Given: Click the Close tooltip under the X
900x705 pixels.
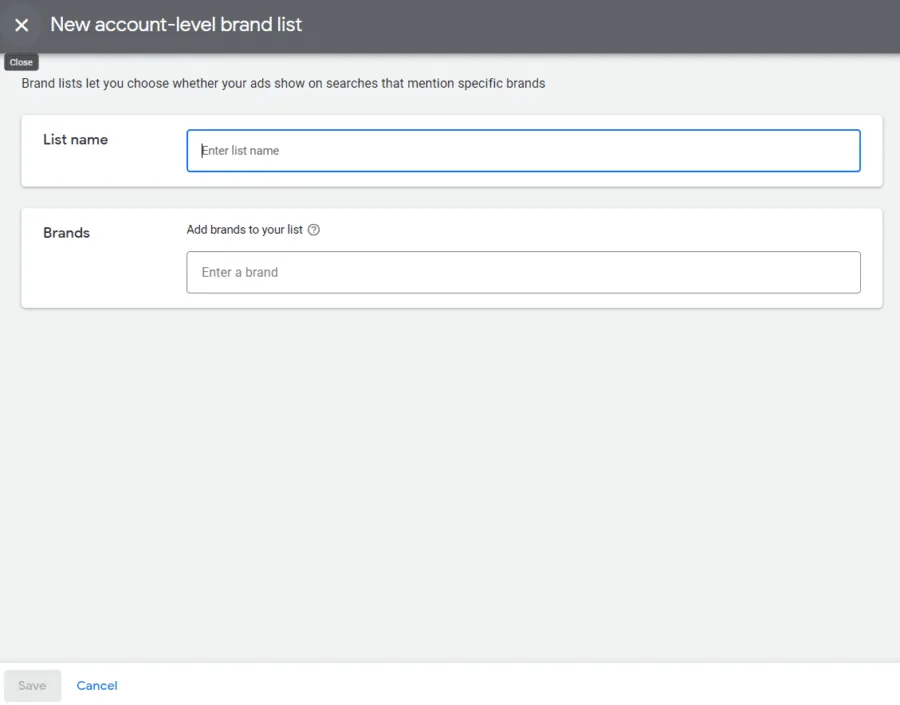Looking at the screenshot, I should [21, 62].
